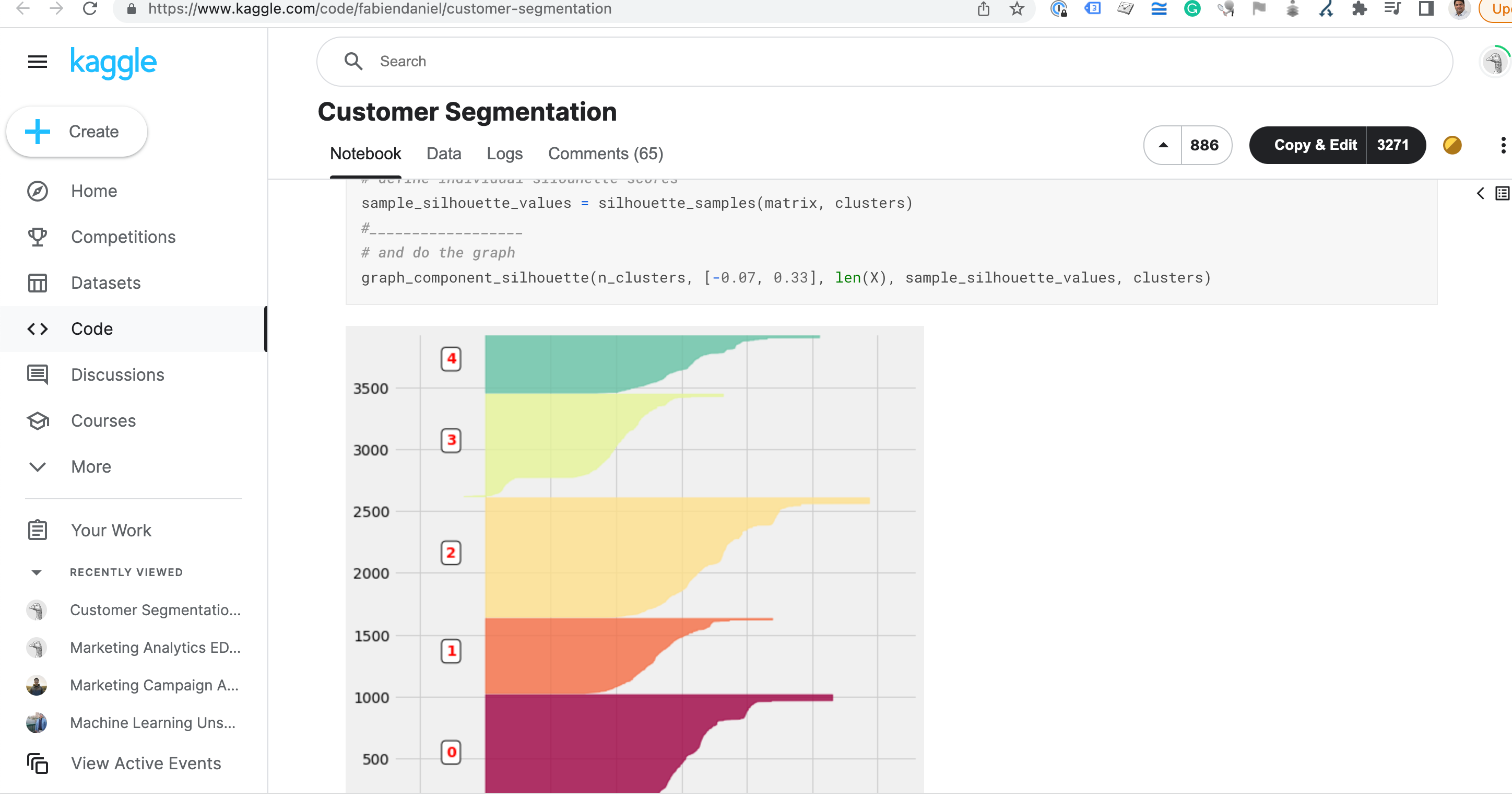This screenshot has width=1512, height=798.
Task: Open the Comments (65) tab
Action: 605,153
